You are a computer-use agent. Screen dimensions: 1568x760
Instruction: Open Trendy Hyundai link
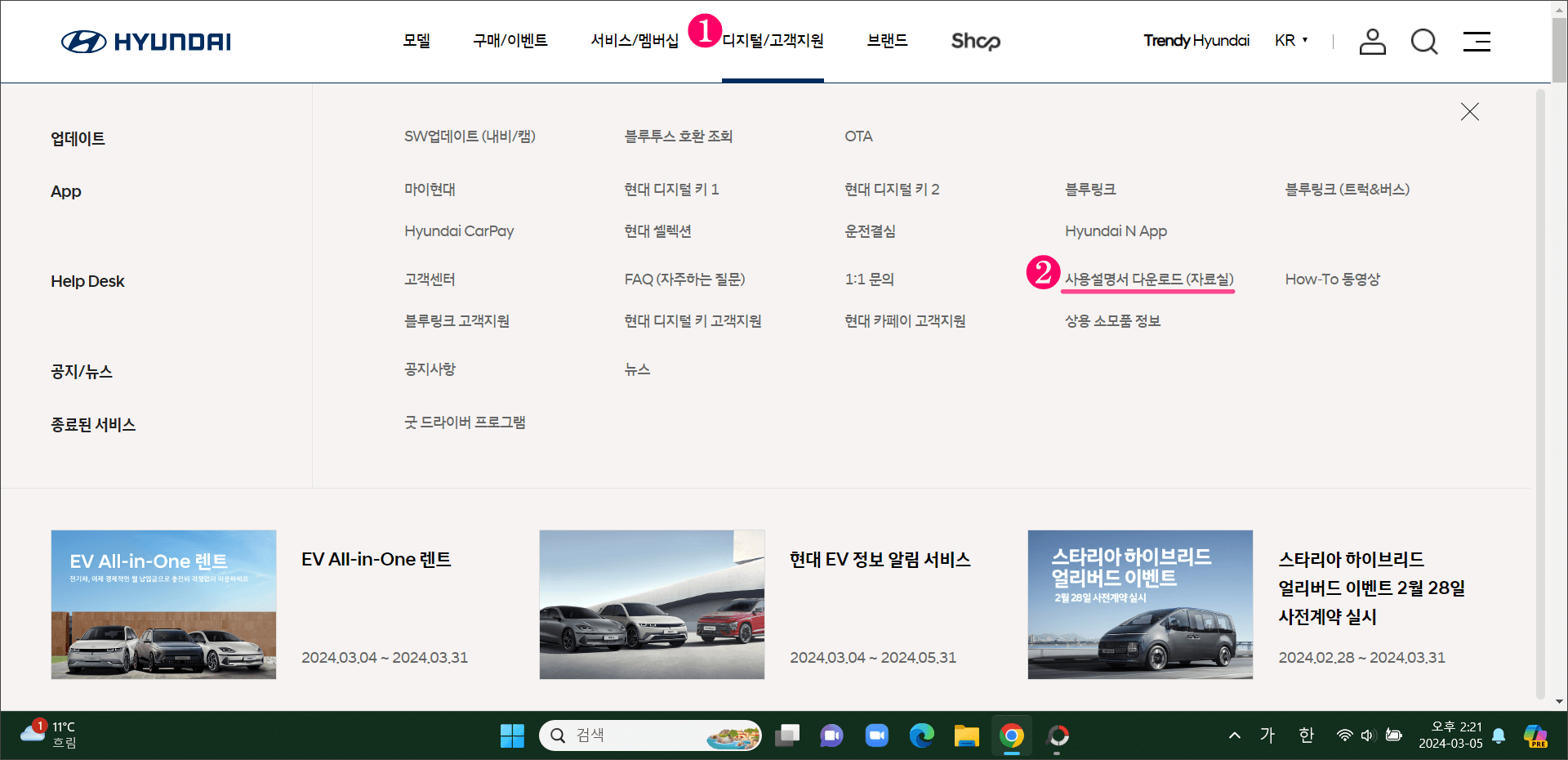[1196, 41]
